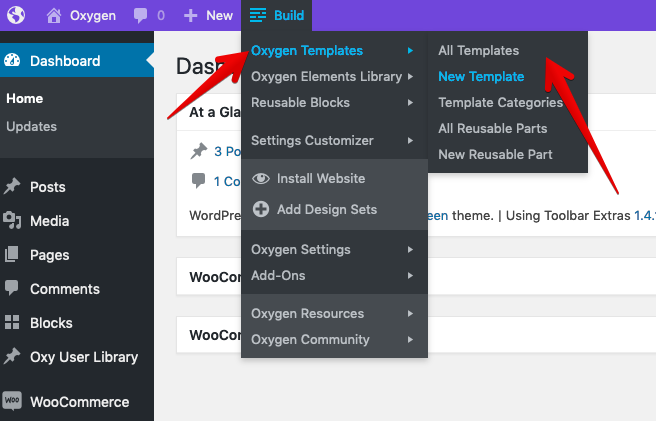Choose All Reusable Parts in submenu
The width and height of the screenshot is (656, 421).
coord(492,128)
